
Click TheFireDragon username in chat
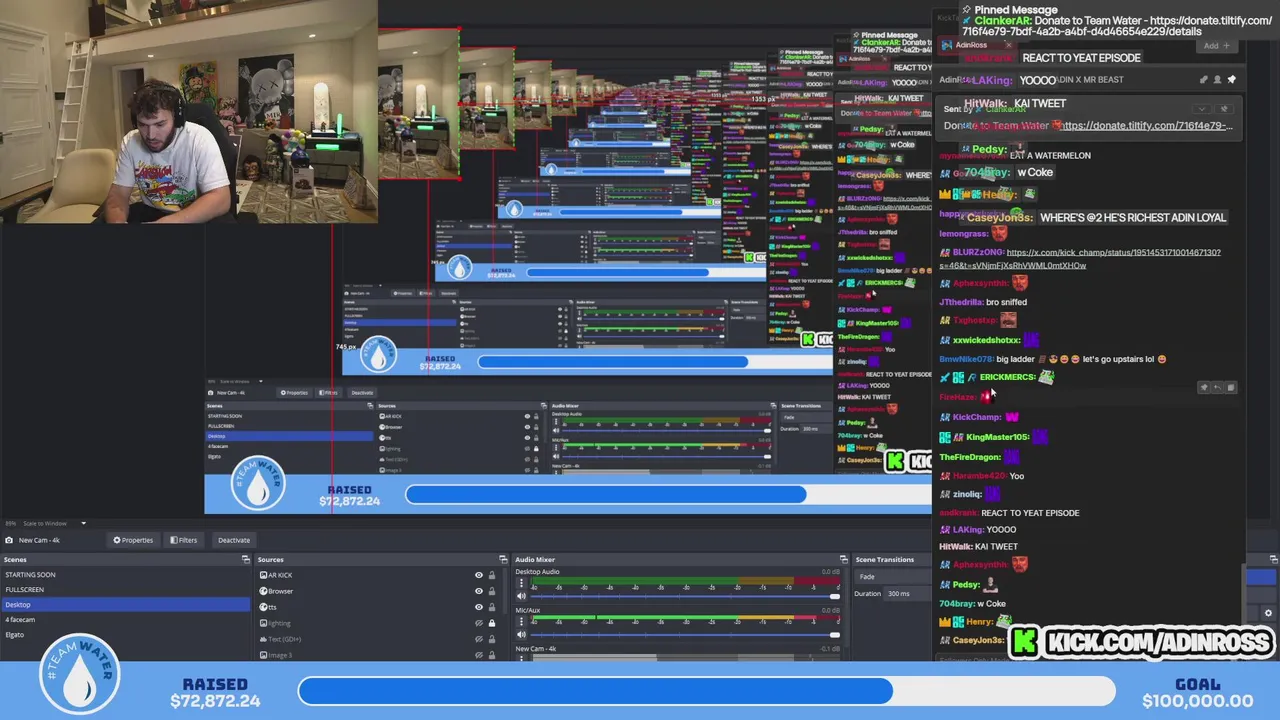pyautogui.click(x=970, y=457)
